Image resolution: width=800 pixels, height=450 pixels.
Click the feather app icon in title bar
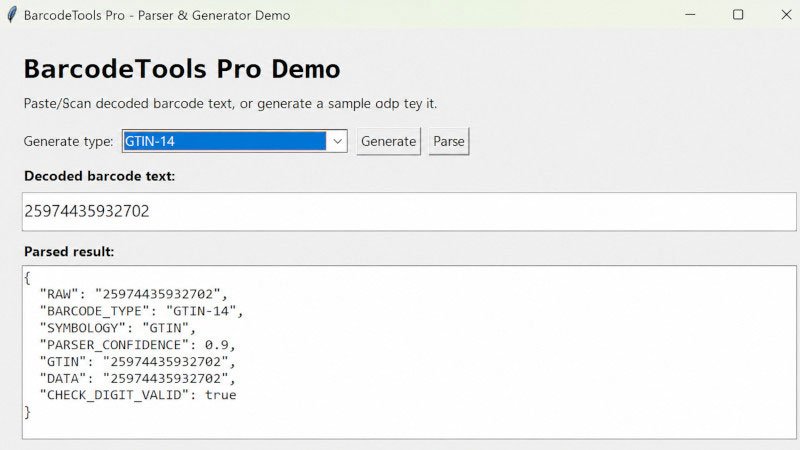coord(12,15)
